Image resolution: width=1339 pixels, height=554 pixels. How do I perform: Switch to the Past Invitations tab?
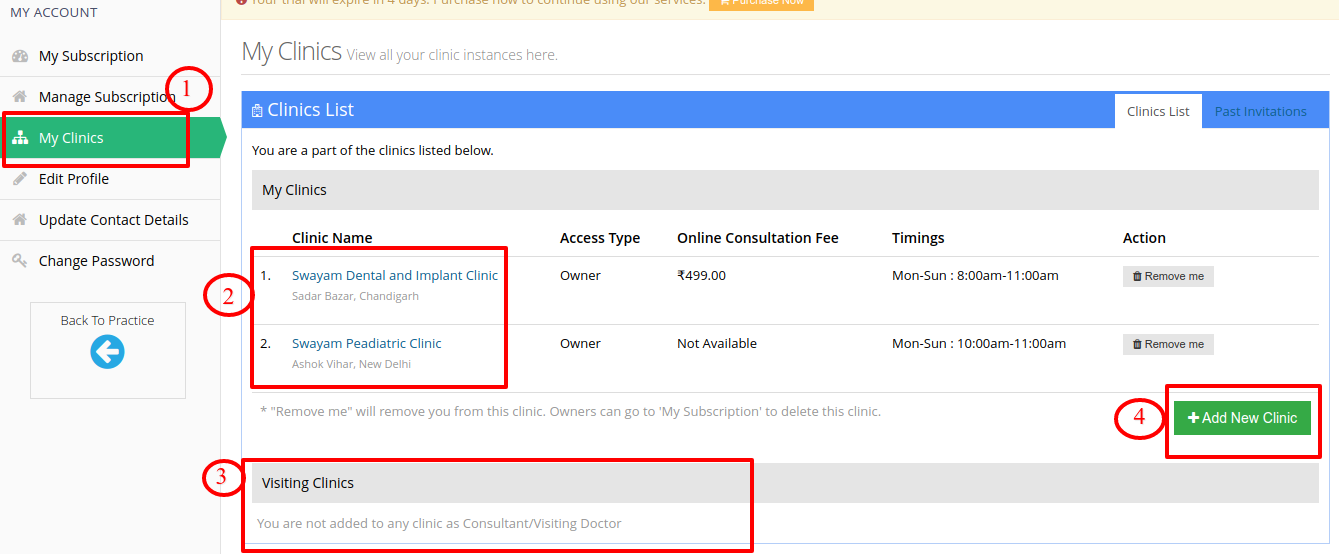tap(1260, 111)
